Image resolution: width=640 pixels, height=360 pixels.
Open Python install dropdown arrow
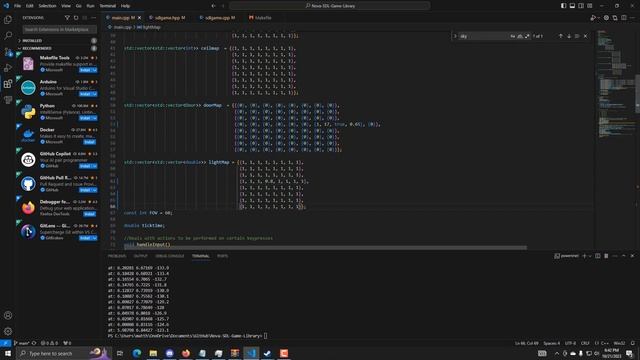(95, 118)
